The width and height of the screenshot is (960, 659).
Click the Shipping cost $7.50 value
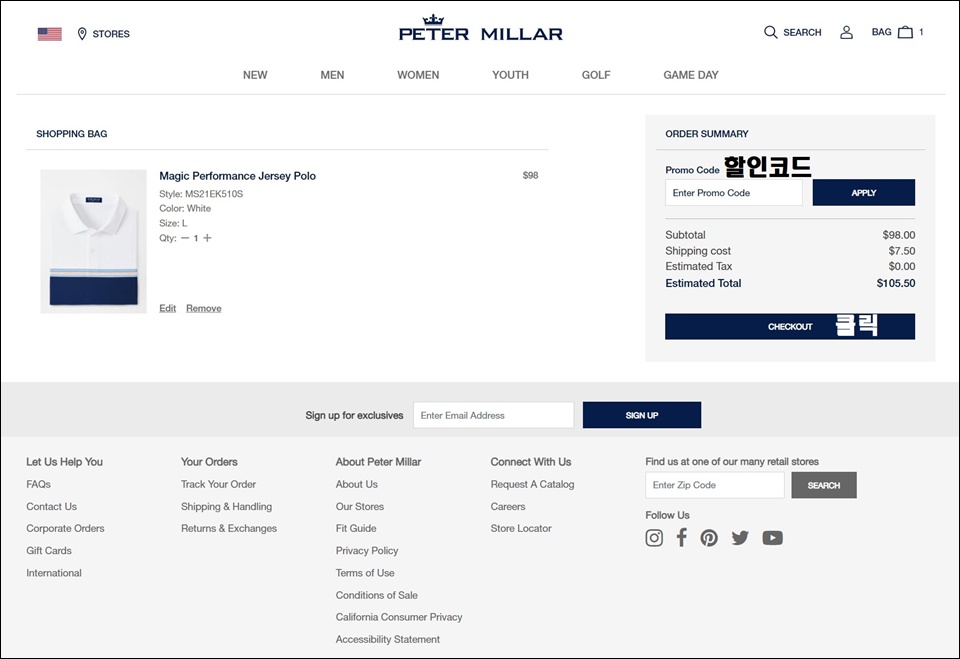902,251
